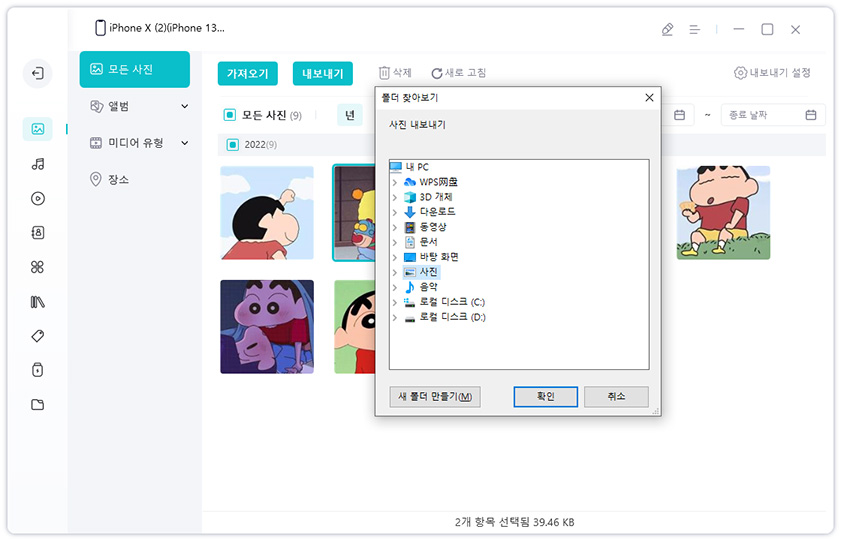Open the Music section icon
Viewport: 841px width, 541px height.
(38, 164)
